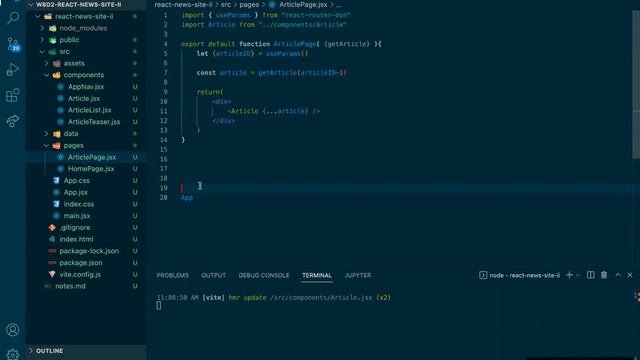Viewport: 640px width, 360px height.
Task: Click line number 7 in gutter
Action: (x=165, y=73)
